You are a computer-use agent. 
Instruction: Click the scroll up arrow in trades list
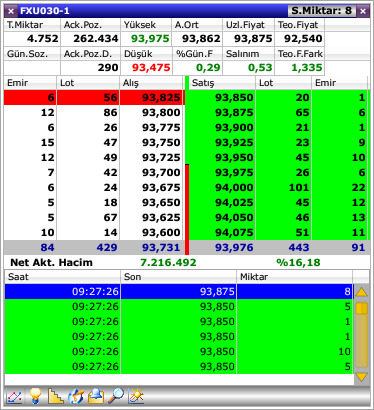(361, 293)
